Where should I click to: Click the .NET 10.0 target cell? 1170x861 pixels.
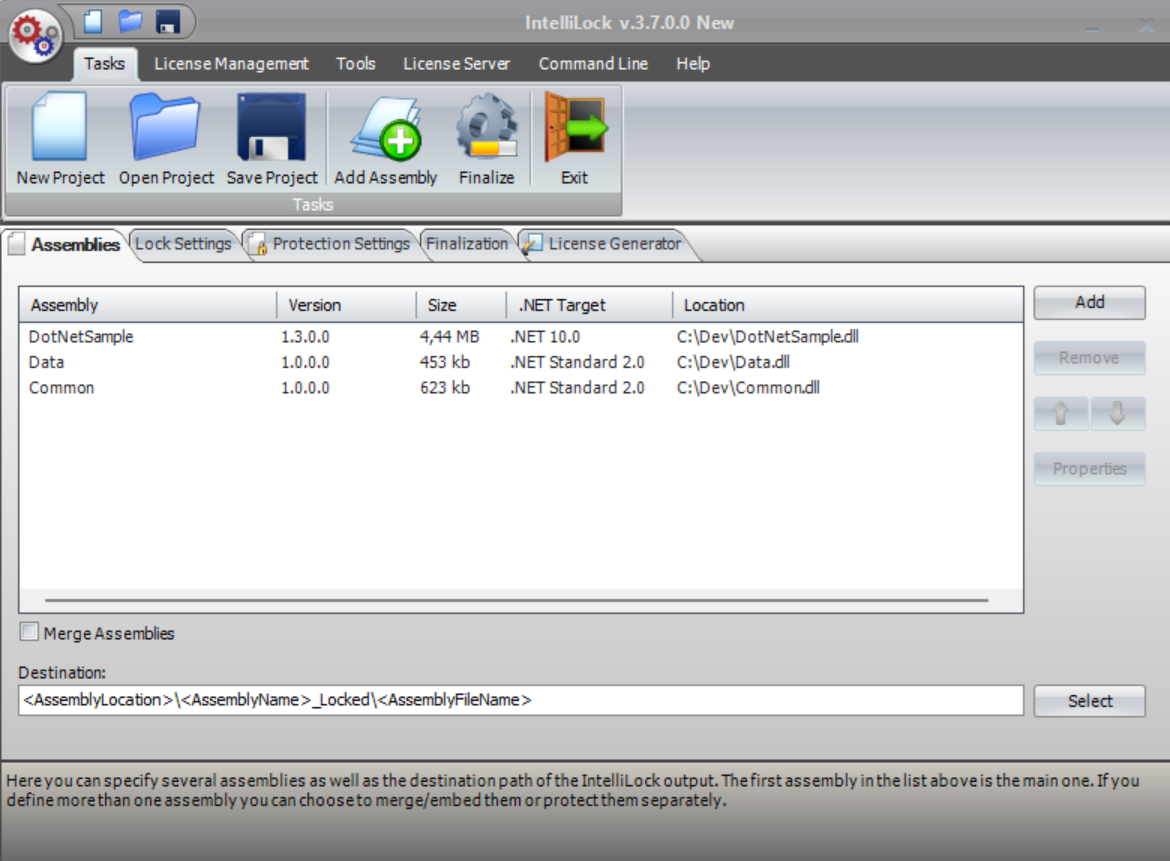(545, 336)
